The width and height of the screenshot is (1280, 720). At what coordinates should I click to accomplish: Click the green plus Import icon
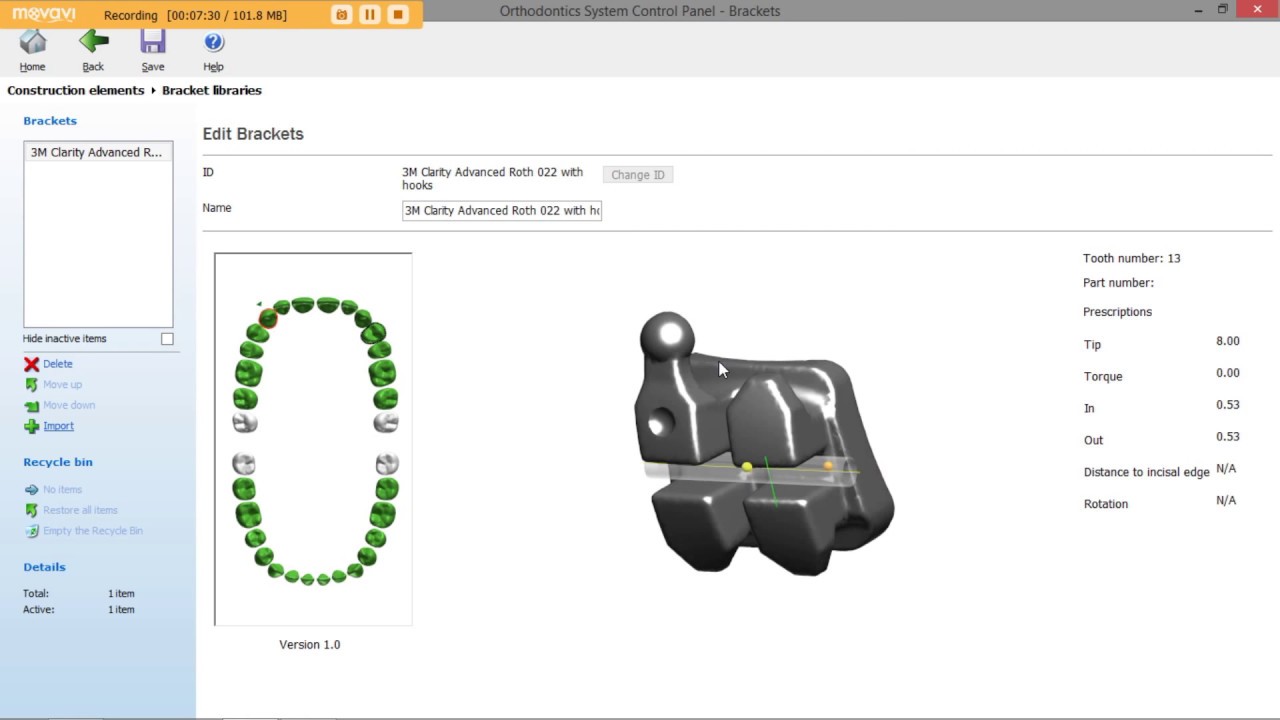click(32, 426)
